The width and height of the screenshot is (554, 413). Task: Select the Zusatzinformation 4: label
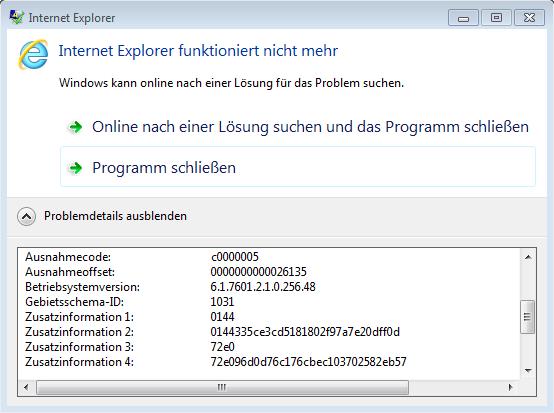click(x=79, y=362)
